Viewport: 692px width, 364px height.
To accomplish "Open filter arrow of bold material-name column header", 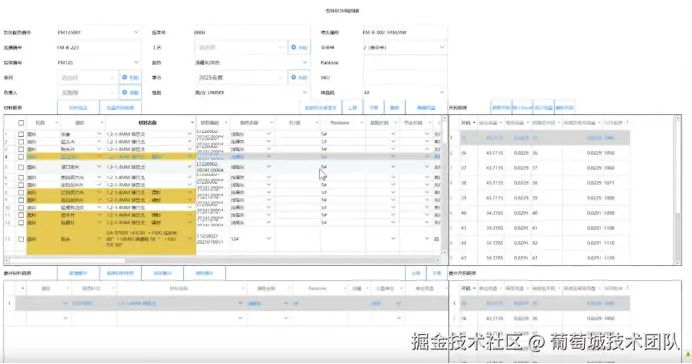I will pos(192,123).
